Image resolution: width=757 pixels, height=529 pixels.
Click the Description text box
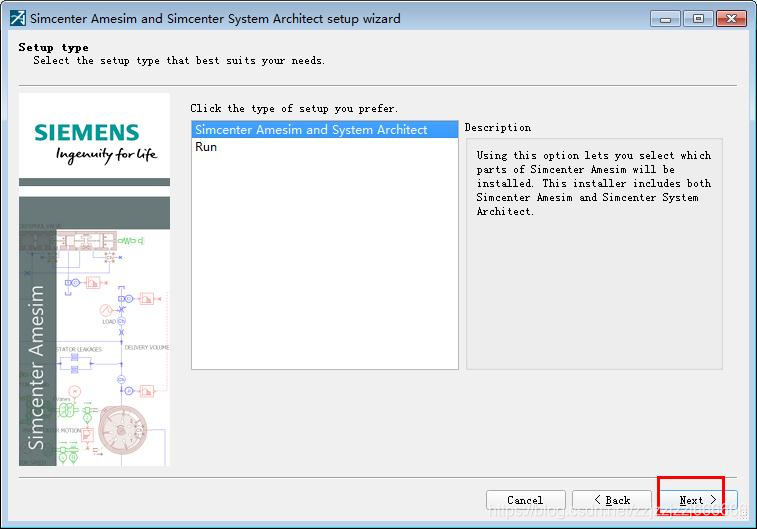click(x=594, y=254)
